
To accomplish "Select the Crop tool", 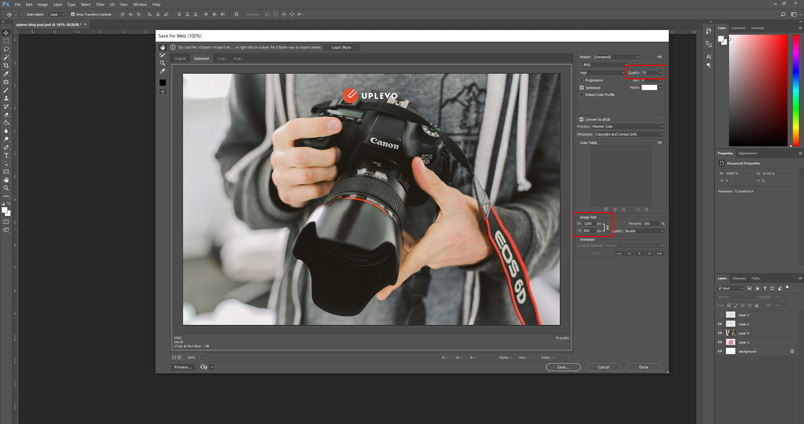I will [x=6, y=66].
